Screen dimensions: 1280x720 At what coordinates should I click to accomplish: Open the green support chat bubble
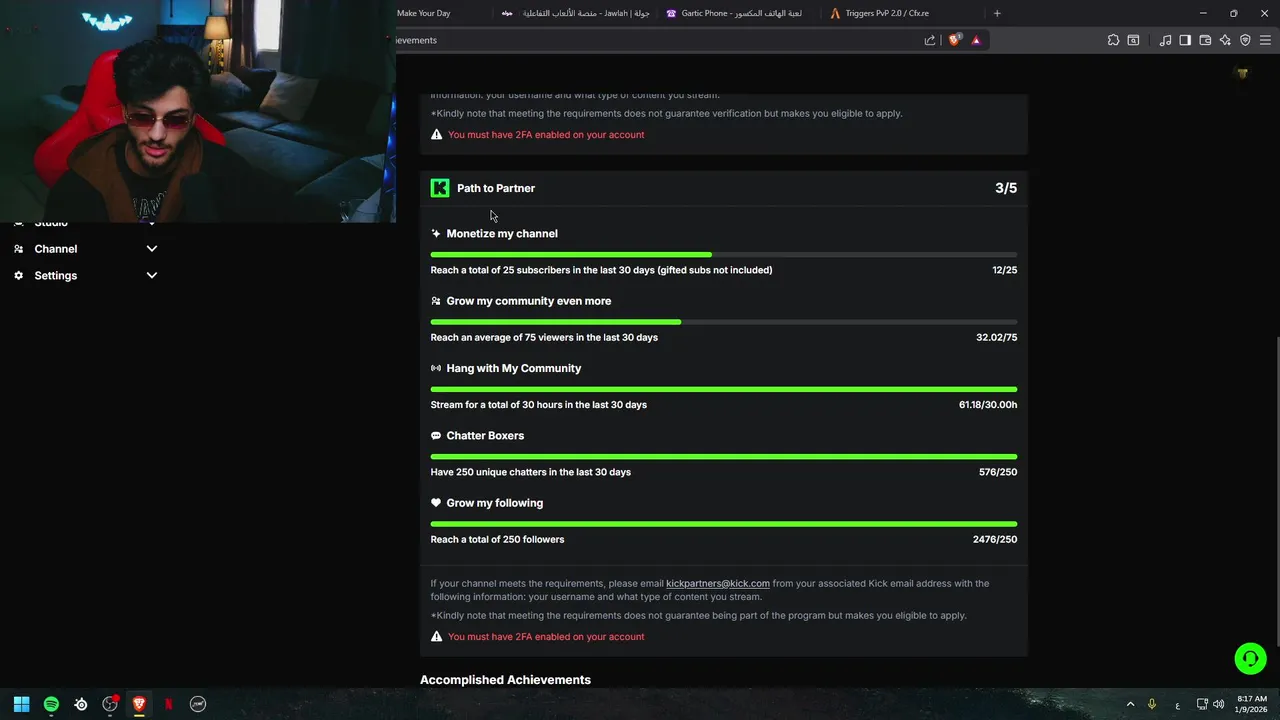pyautogui.click(x=1250, y=658)
